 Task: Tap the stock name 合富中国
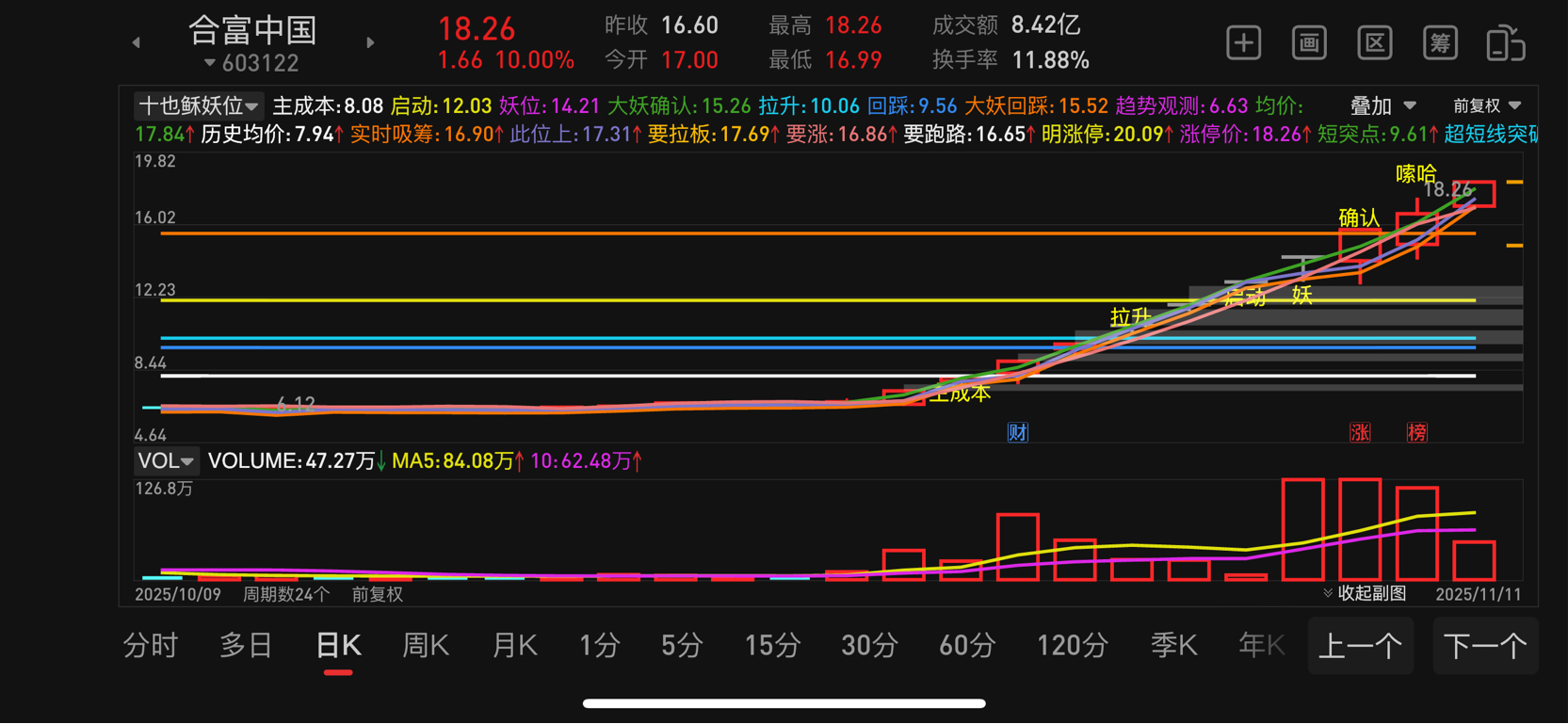pos(252,30)
